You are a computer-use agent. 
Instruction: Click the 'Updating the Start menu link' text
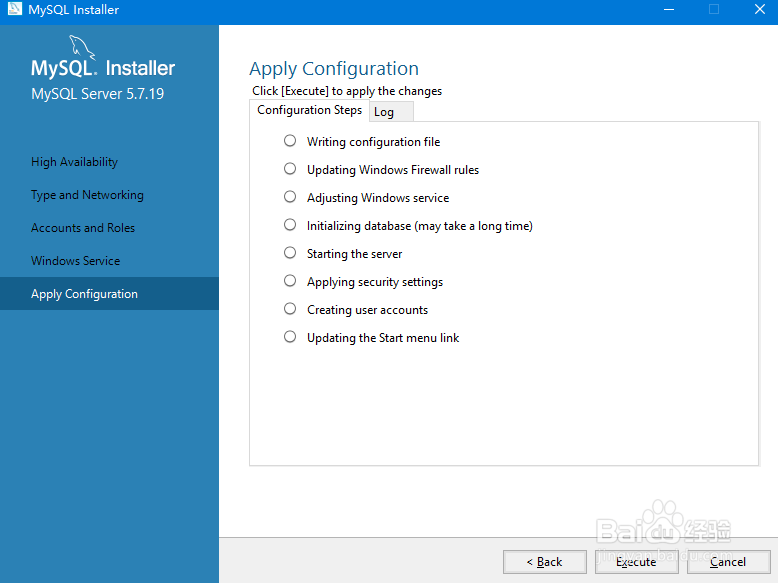[x=383, y=338]
